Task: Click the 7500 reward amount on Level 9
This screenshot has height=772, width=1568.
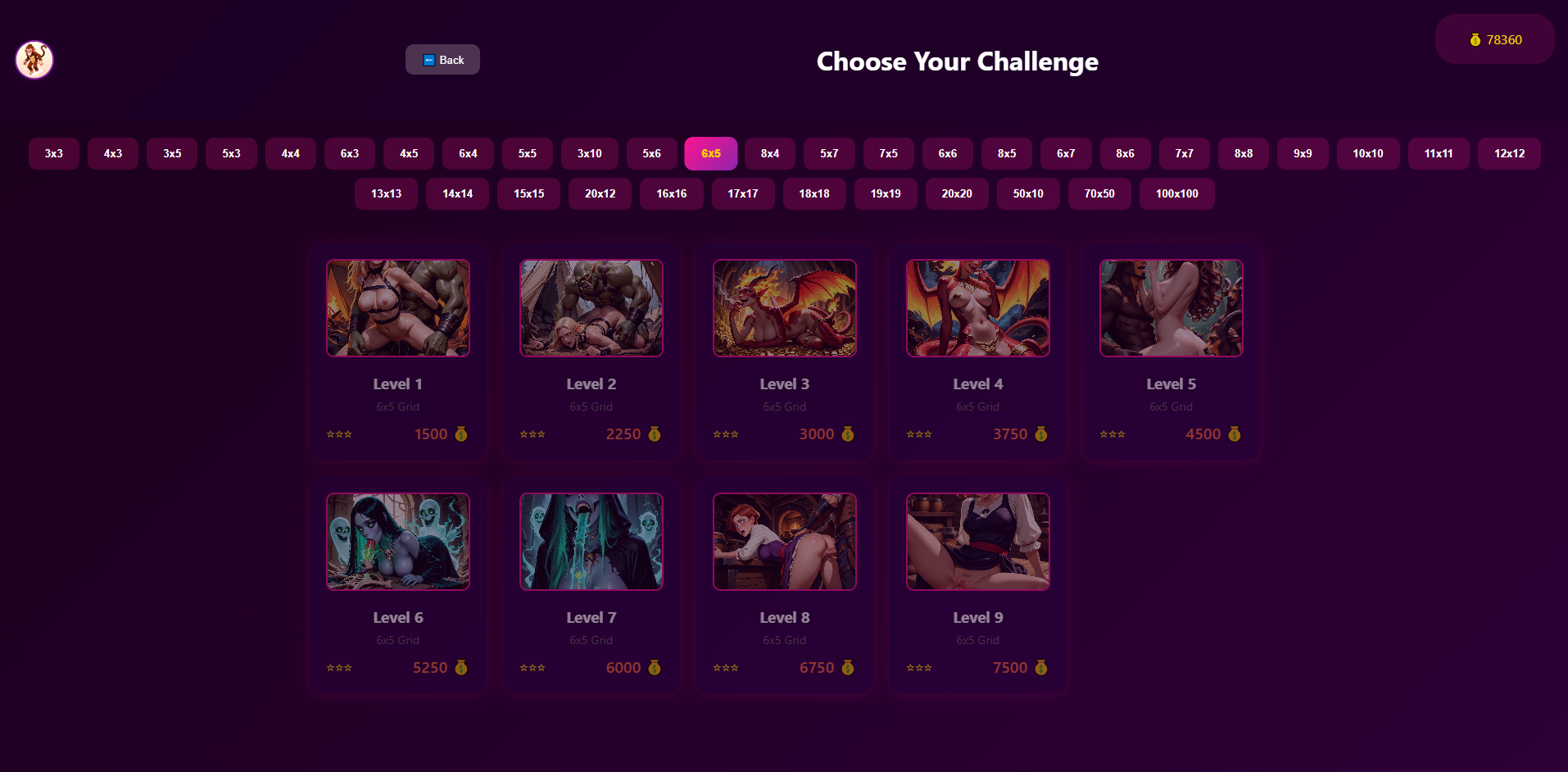Action: pos(1010,668)
